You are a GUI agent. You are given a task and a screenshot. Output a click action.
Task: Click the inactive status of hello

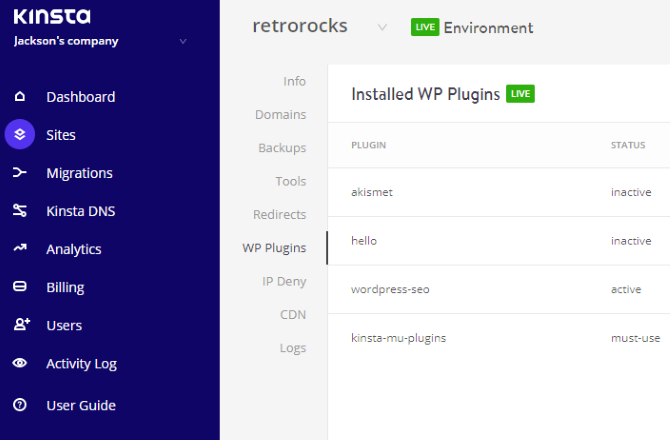click(631, 241)
